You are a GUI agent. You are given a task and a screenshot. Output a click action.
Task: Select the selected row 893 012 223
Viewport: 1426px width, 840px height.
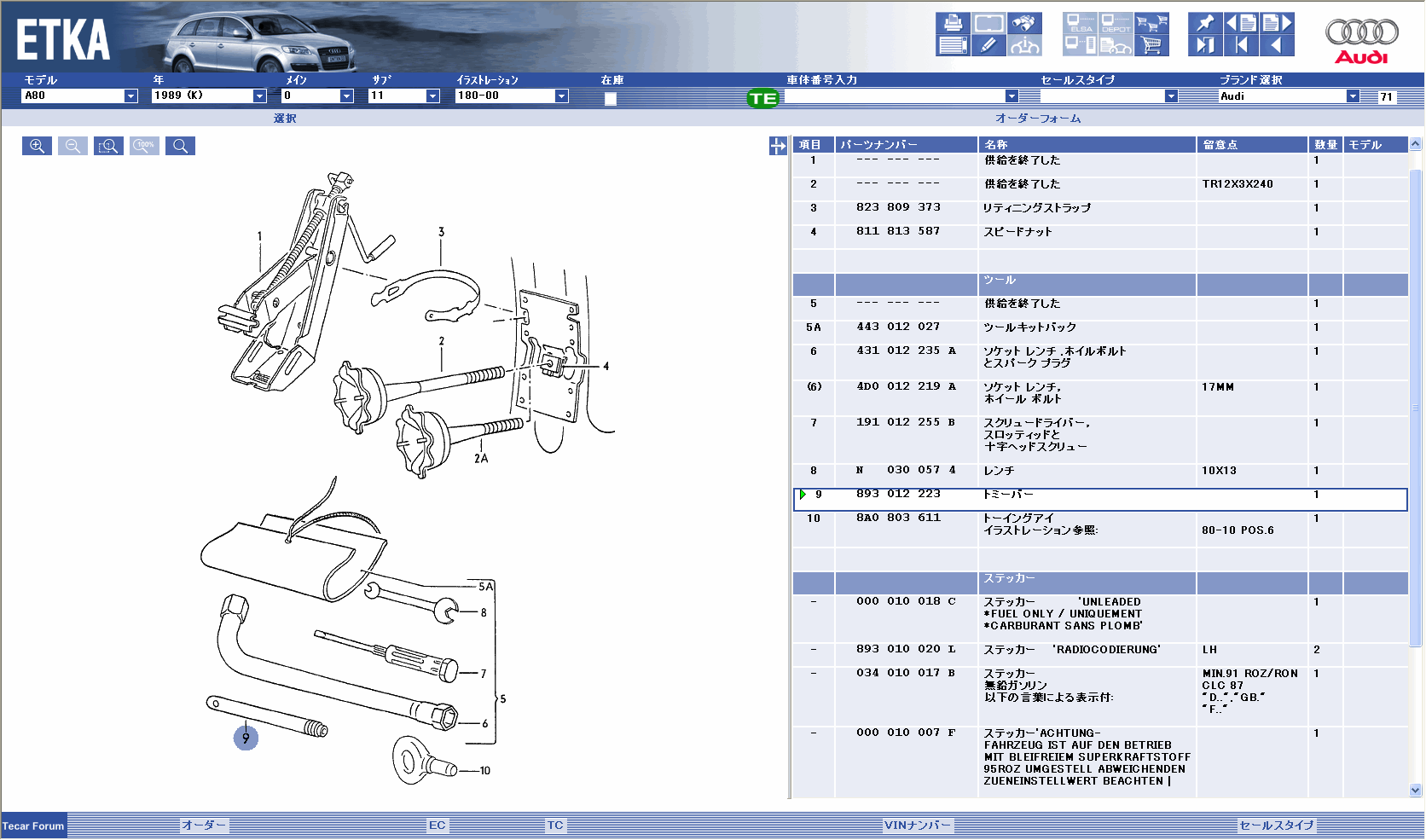click(1100, 500)
